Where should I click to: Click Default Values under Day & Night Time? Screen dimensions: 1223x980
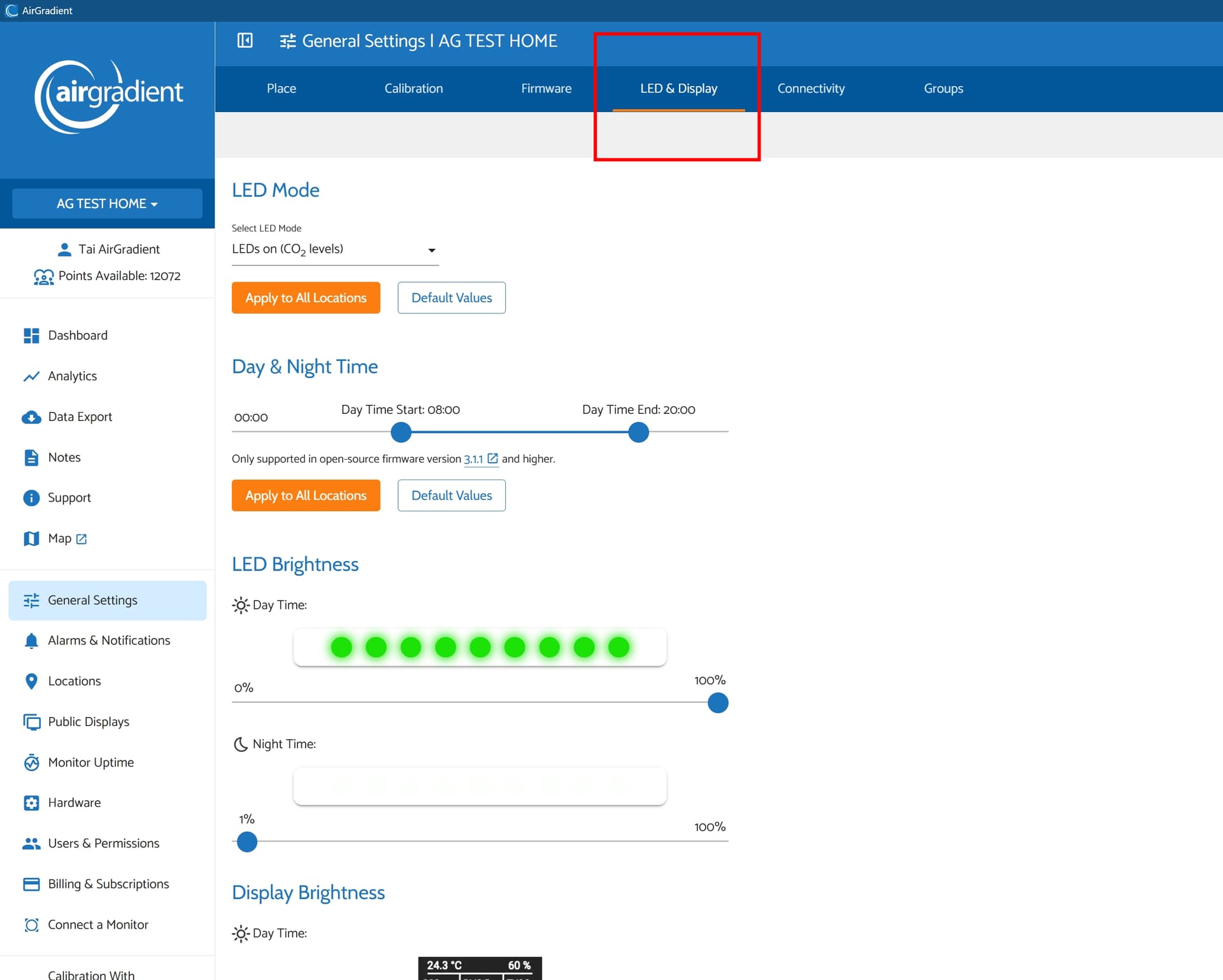451,495
